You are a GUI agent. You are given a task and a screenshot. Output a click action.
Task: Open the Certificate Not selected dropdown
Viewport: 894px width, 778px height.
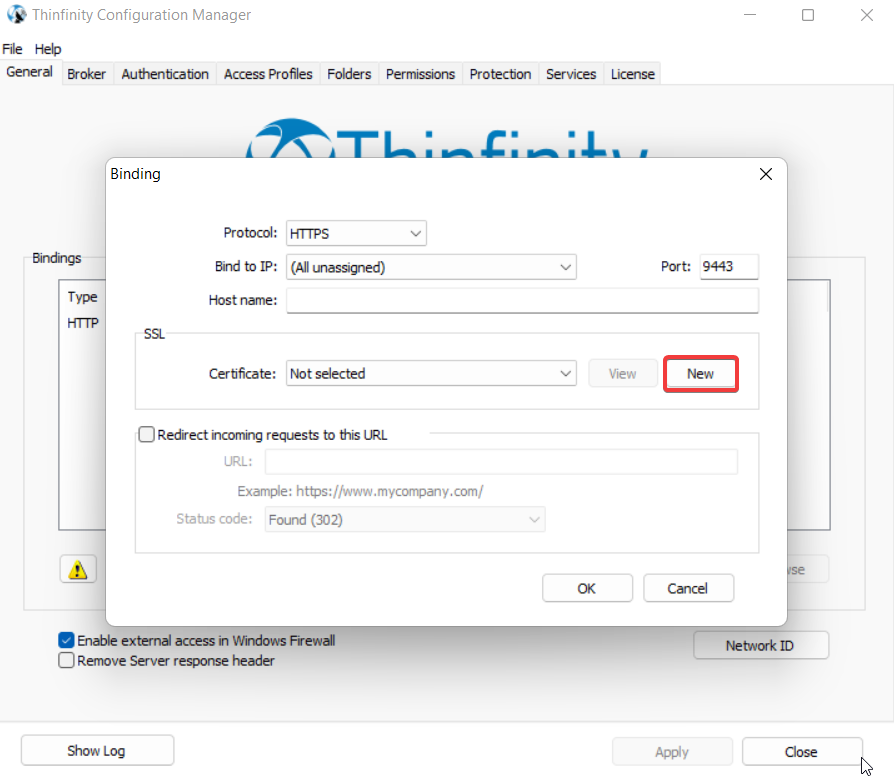pos(431,373)
